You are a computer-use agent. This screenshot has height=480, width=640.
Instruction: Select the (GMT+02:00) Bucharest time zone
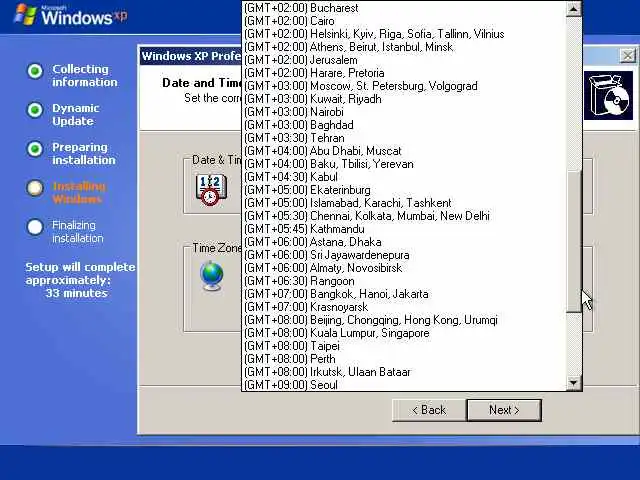[404, 8]
